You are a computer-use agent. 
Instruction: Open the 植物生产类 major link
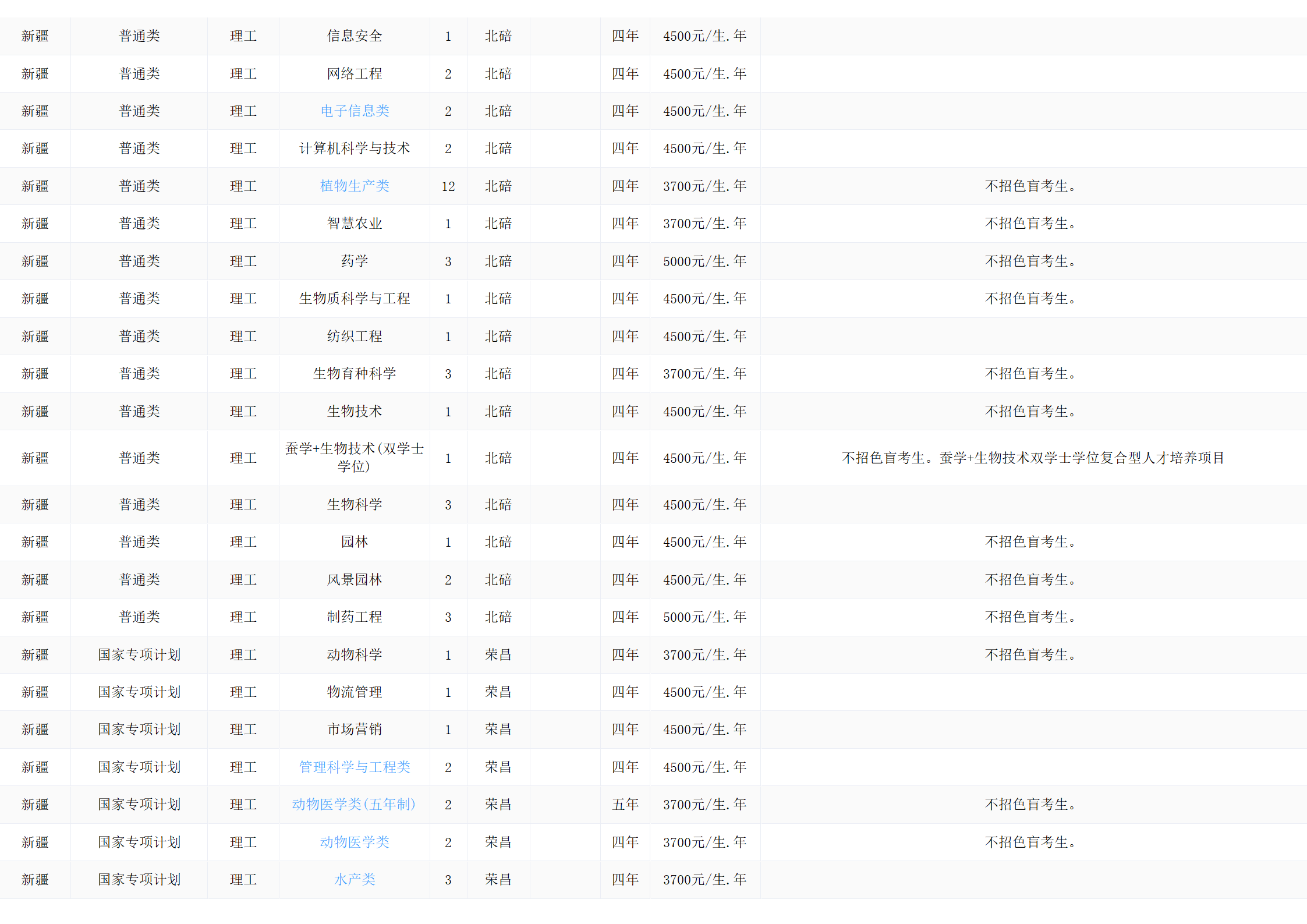(355, 186)
